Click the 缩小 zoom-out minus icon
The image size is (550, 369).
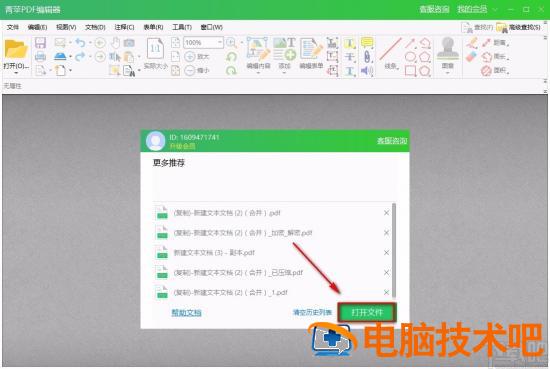tap(190, 71)
